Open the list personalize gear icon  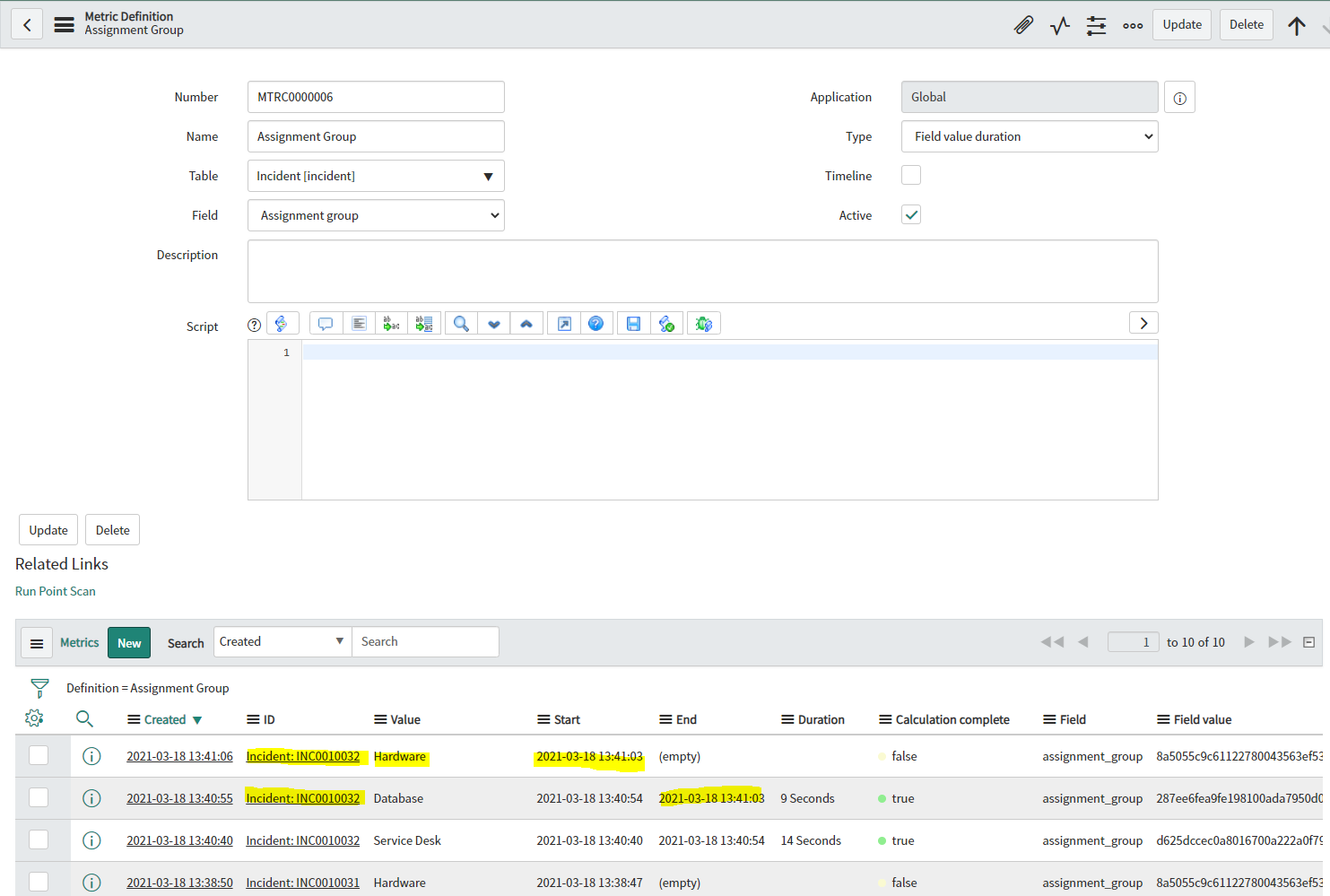click(34, 718)
